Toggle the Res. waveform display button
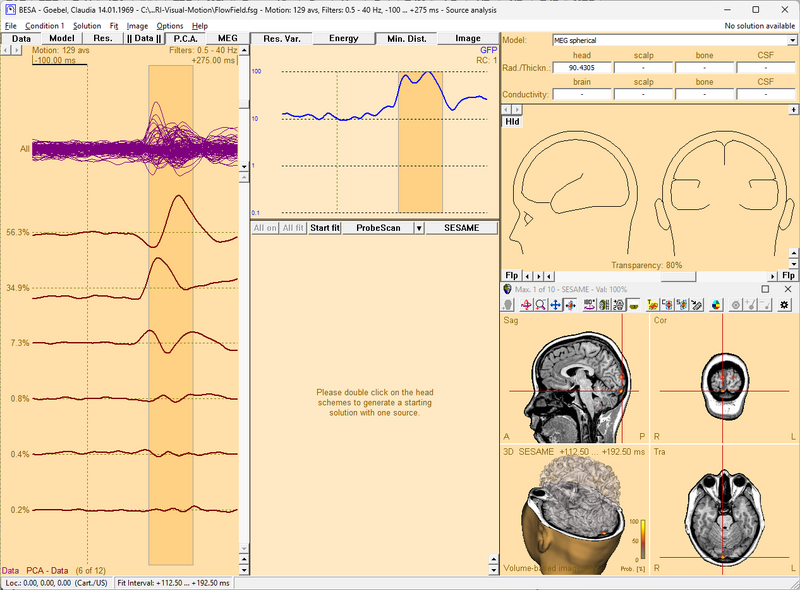 click(103, 38)
